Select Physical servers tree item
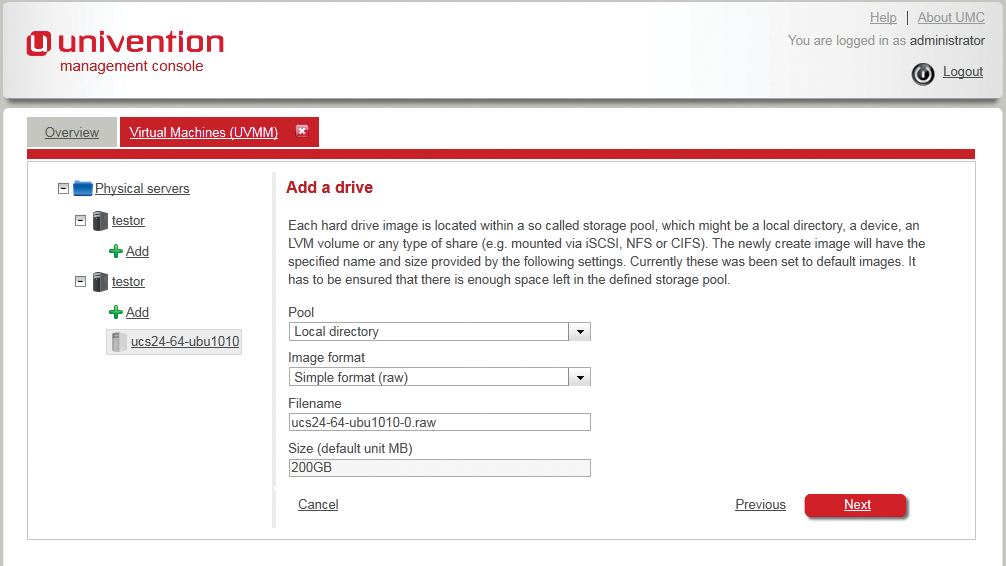Screen dimensions: 1006x566 click(x=142, y=189)
